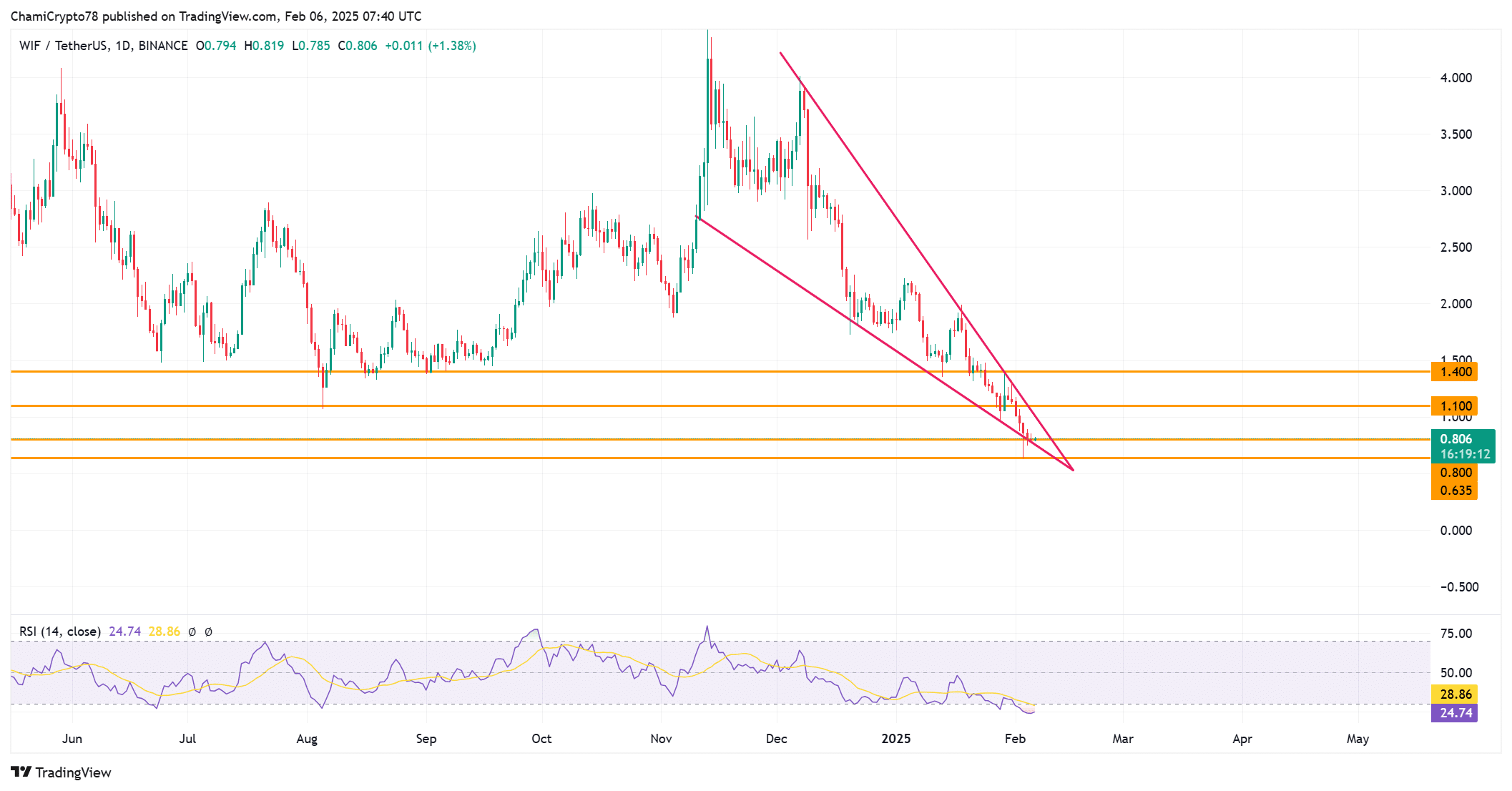Image resolution: width=1512 pixels, height=791 pixels.
Task: Click the 0.000 price axis label
Action: coord(1456,531)
